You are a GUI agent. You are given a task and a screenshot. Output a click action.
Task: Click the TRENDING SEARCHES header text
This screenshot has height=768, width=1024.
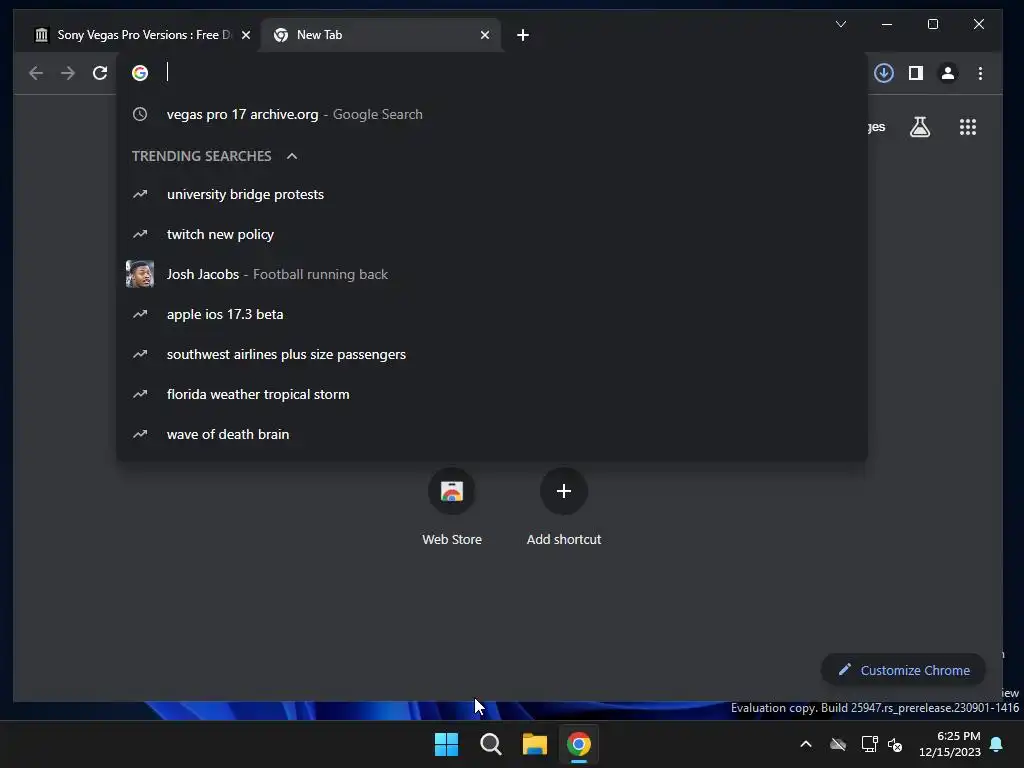point(201,156)
